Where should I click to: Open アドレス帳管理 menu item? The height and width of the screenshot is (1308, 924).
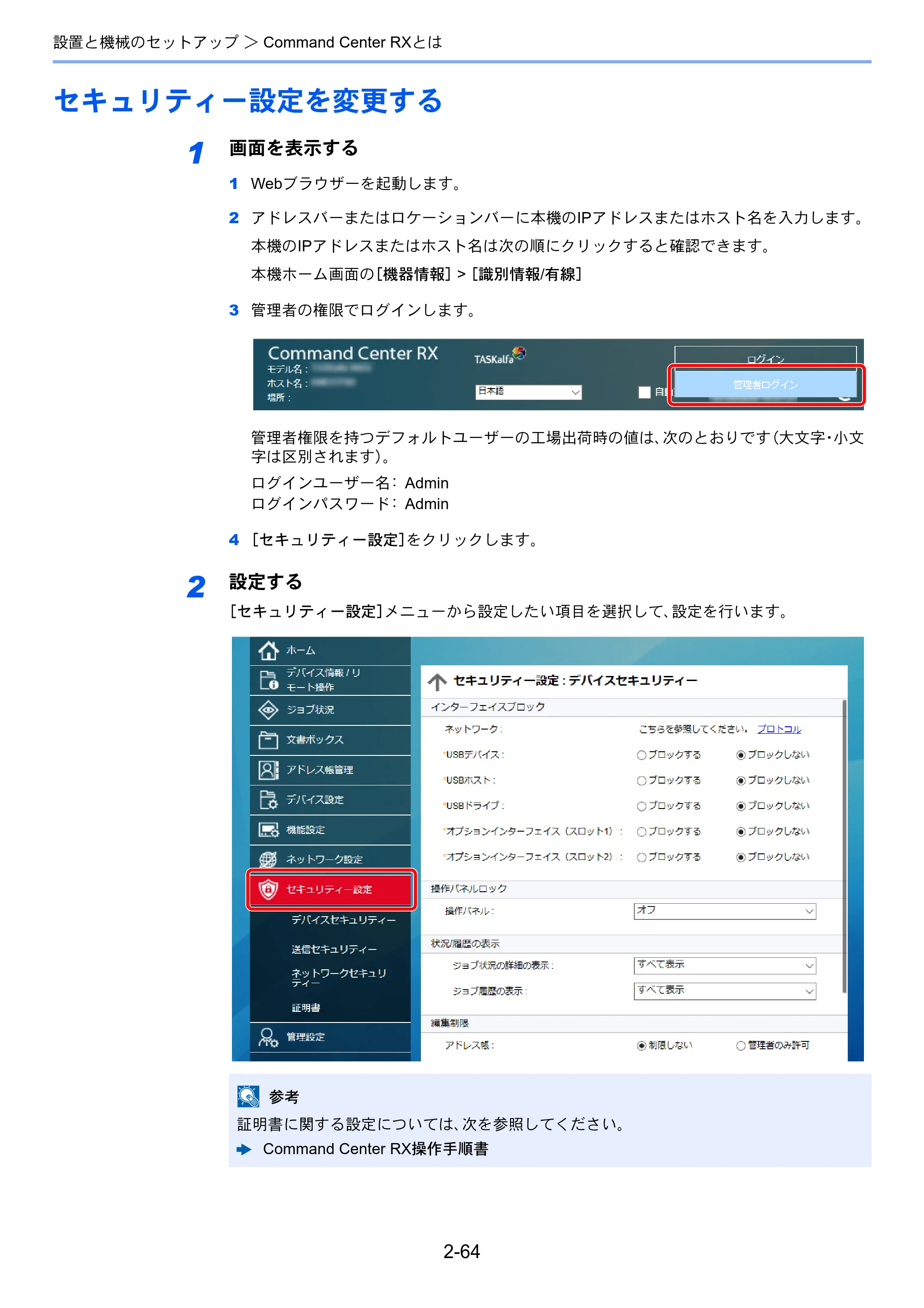pos(330,770)
